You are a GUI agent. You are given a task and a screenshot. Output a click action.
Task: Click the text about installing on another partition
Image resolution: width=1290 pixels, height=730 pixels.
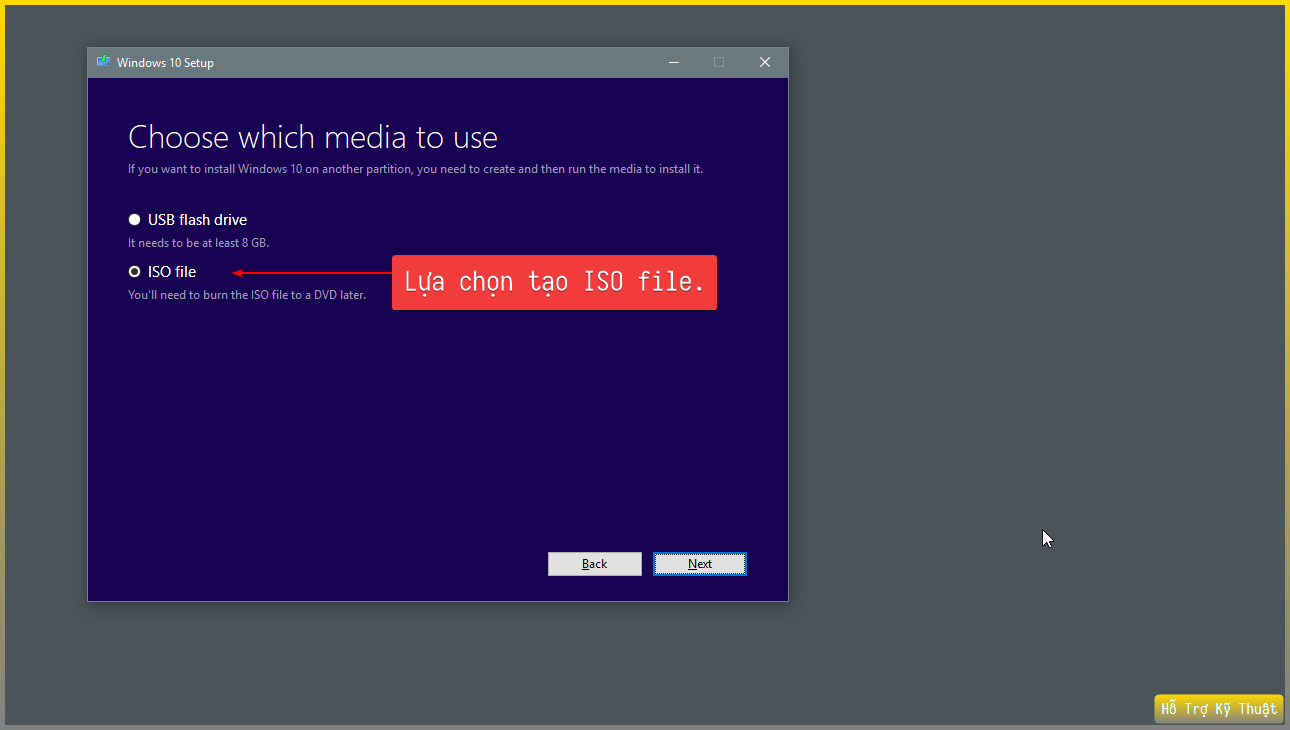point(416,169)
